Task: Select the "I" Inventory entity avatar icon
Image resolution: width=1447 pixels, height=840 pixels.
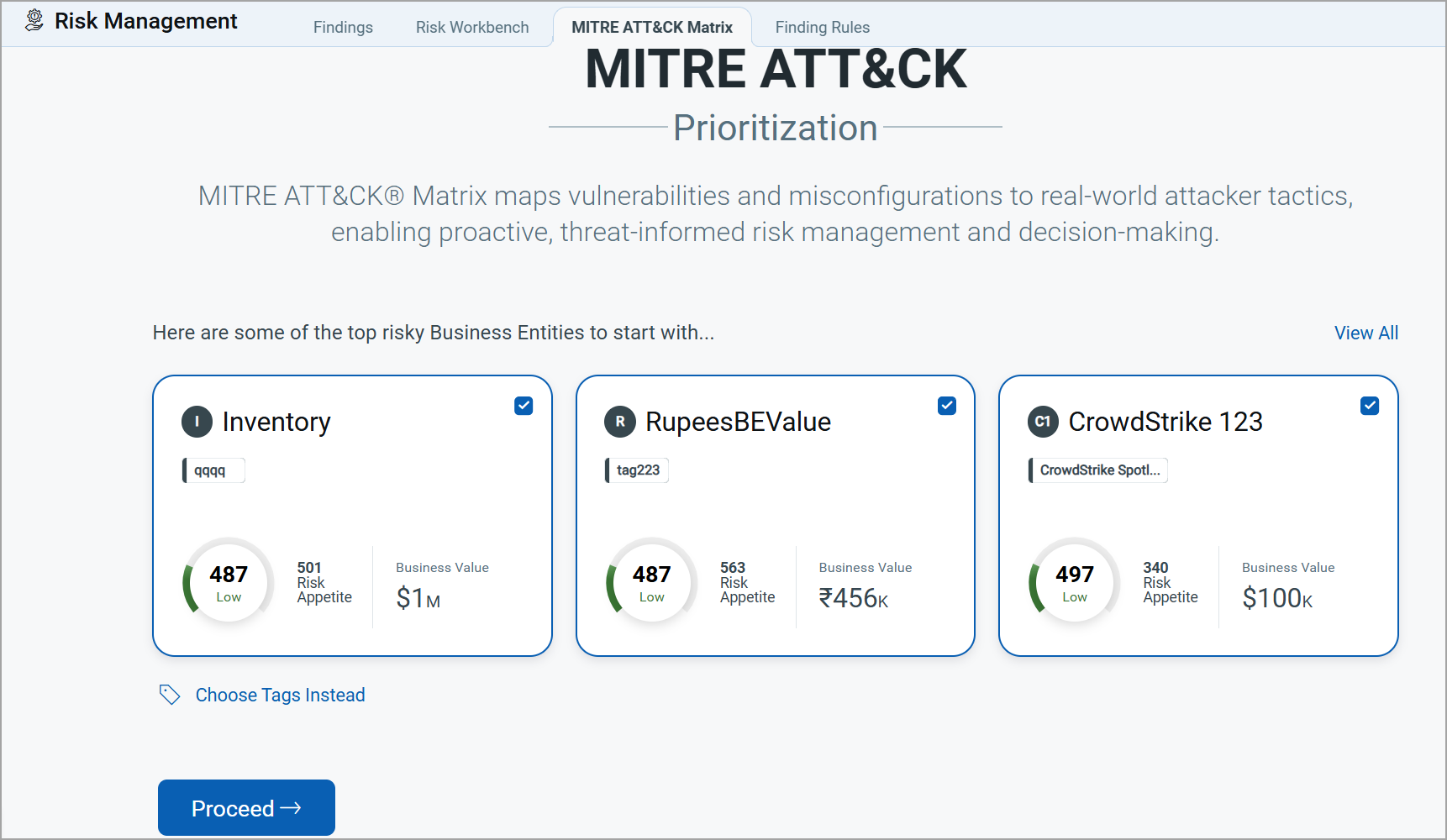Action: pos(197,422)
